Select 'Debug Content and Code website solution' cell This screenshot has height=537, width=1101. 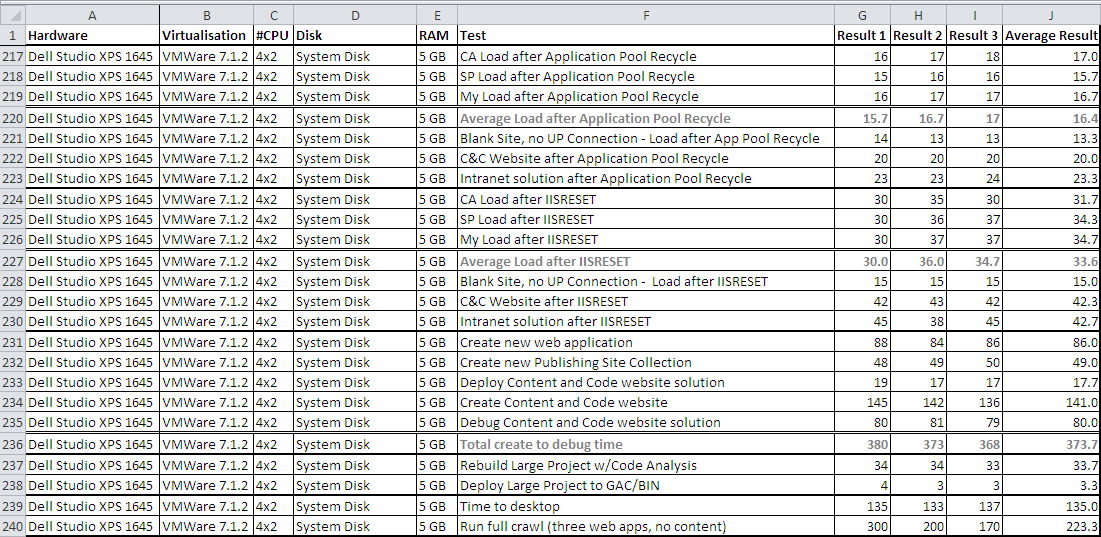[x=645, y=422]
